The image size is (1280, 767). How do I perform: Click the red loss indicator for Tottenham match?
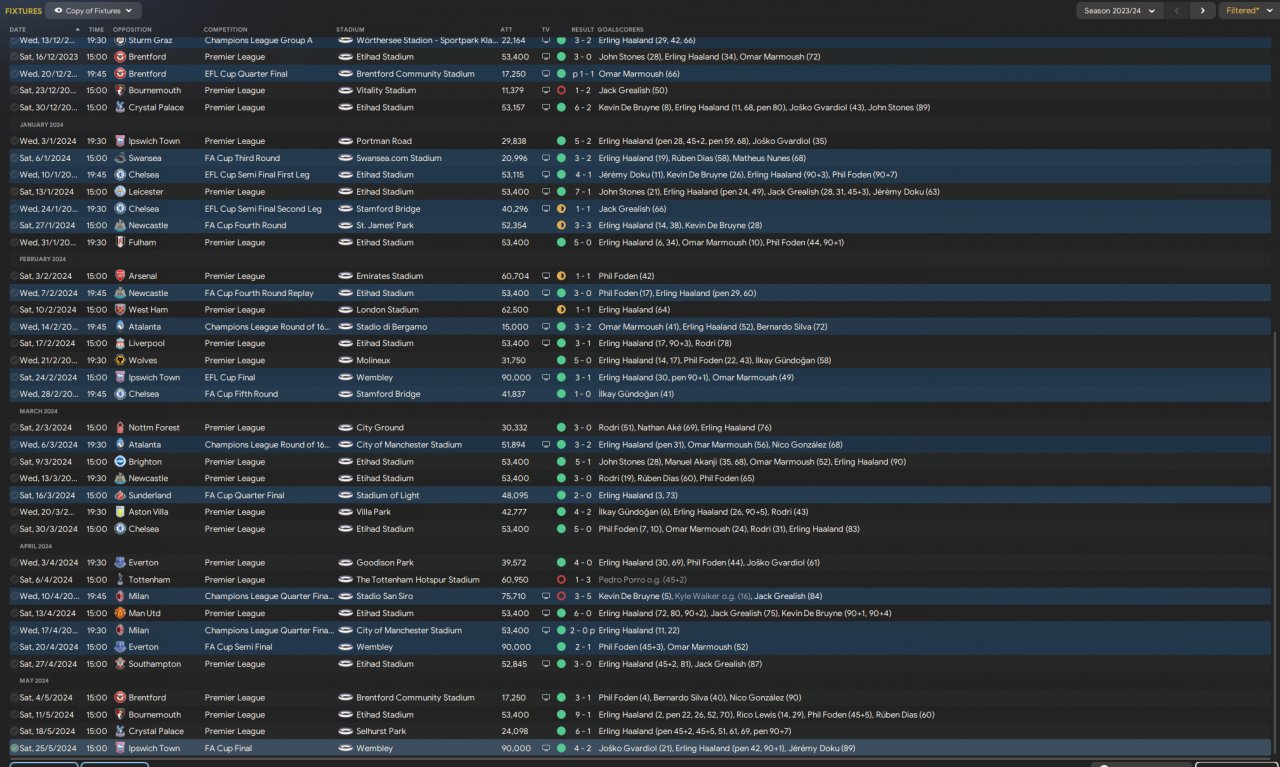click(561, 580)
